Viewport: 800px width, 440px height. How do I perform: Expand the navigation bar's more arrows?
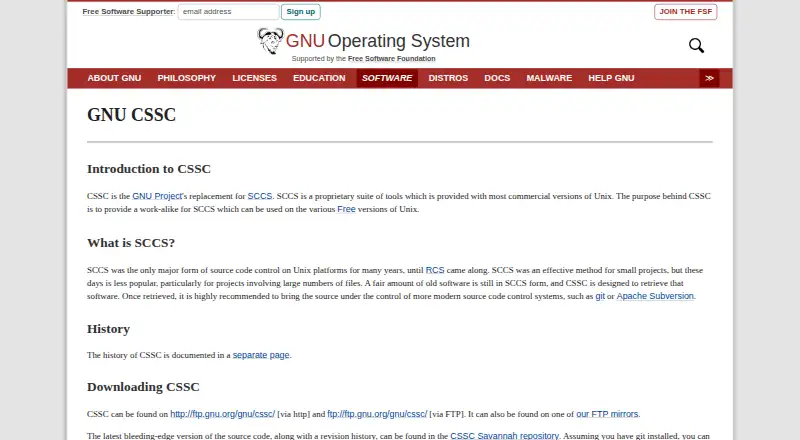709,78
